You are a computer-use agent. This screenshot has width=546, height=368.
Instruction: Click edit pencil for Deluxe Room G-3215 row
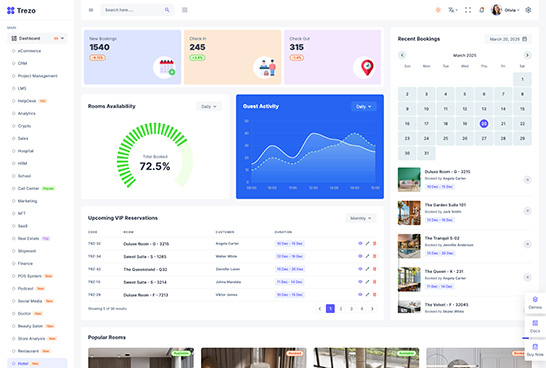pos(367,244)
